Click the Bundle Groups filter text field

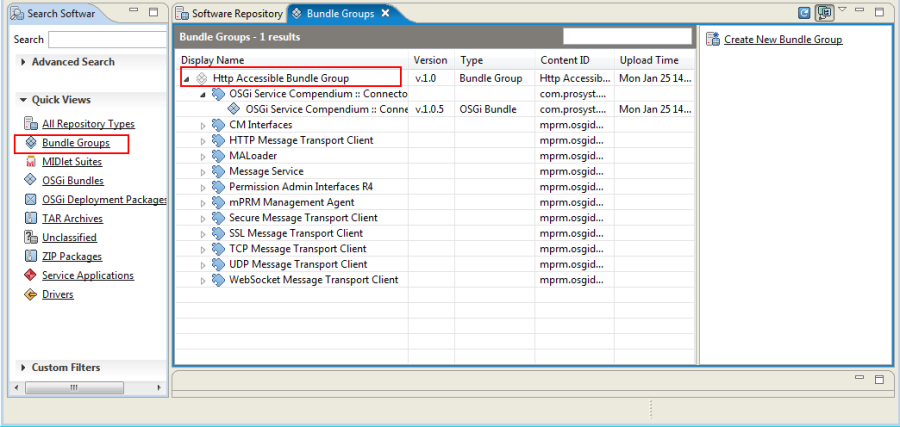pyautogui.click(x=627, y=37)
